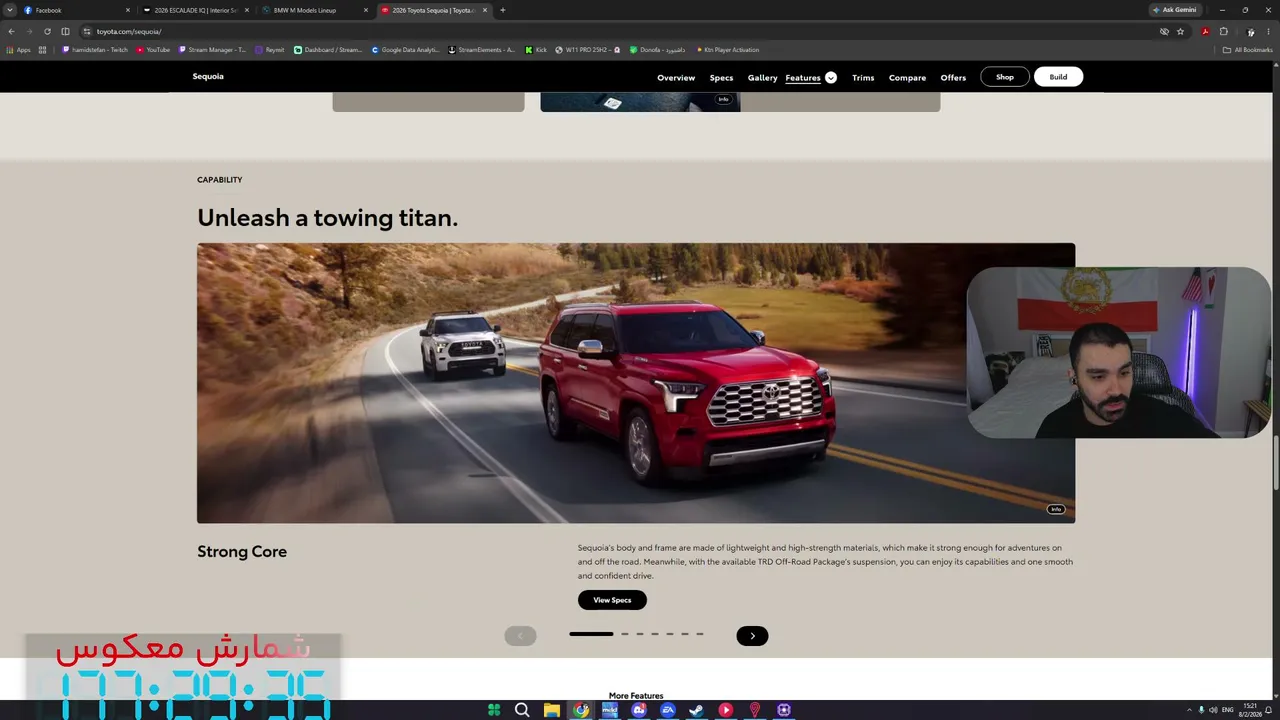Open the Chrome three-dot menu
The height and width of the screenshot is (720, 1280).
(1268, 31)
